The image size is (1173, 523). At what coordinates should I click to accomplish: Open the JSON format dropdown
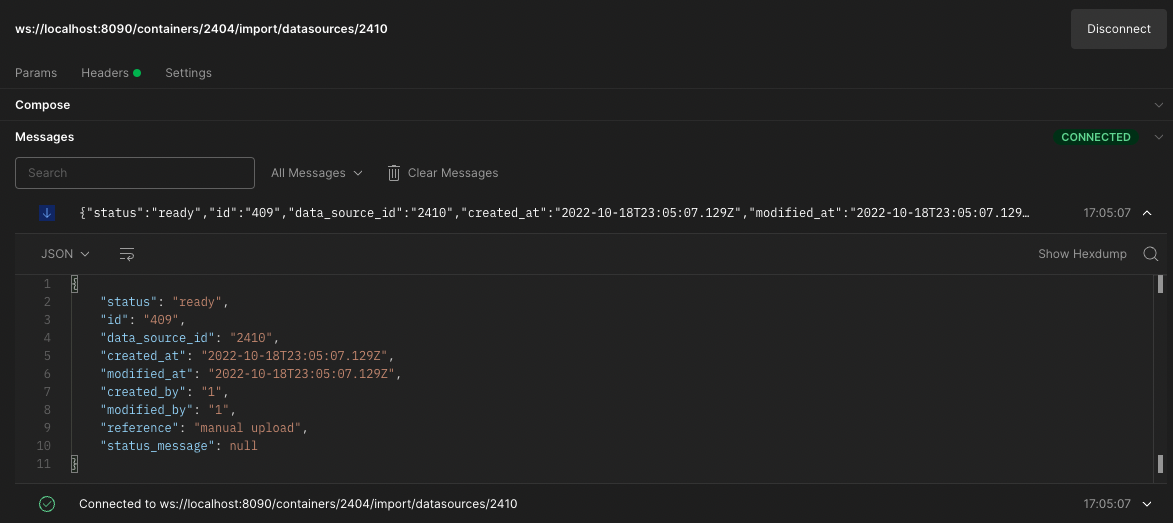(65, 254)
